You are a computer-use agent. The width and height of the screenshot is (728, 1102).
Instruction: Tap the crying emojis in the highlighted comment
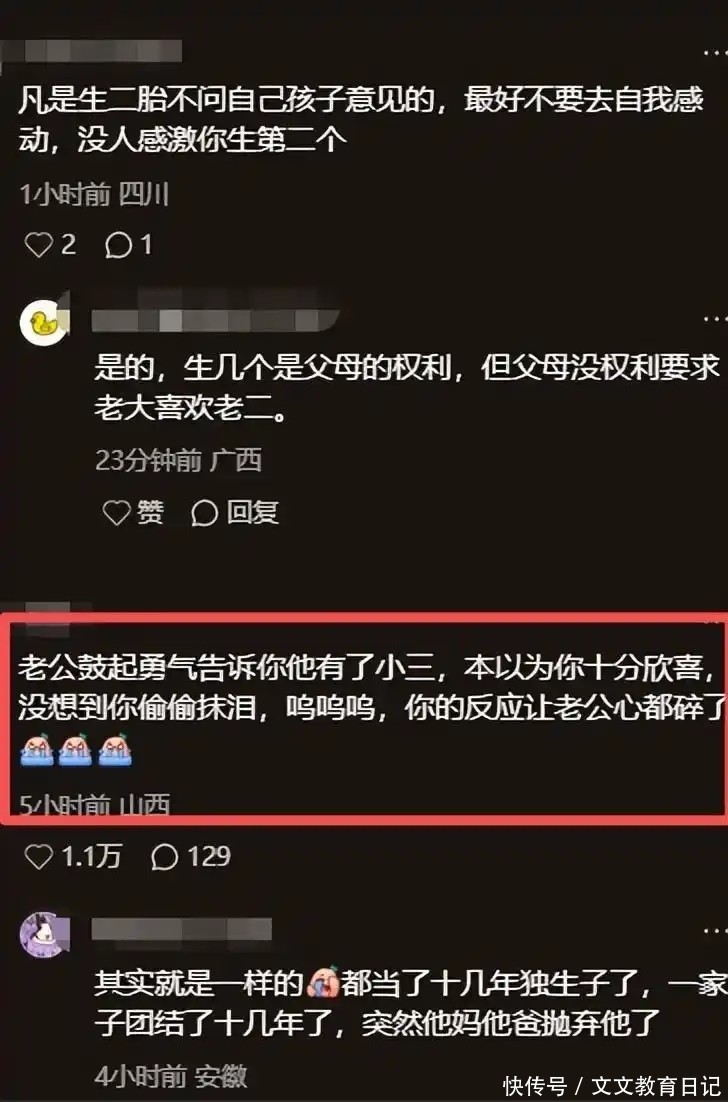75,750
